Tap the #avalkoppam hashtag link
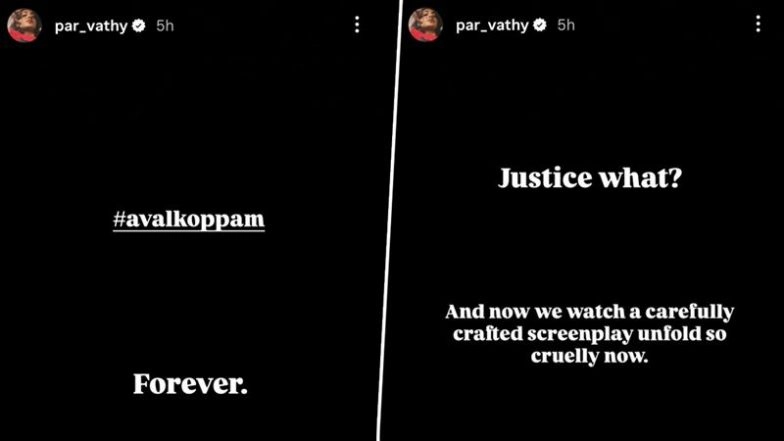This screenshot has width=784, height=441. pyautogui.click(x=188, y=220)
